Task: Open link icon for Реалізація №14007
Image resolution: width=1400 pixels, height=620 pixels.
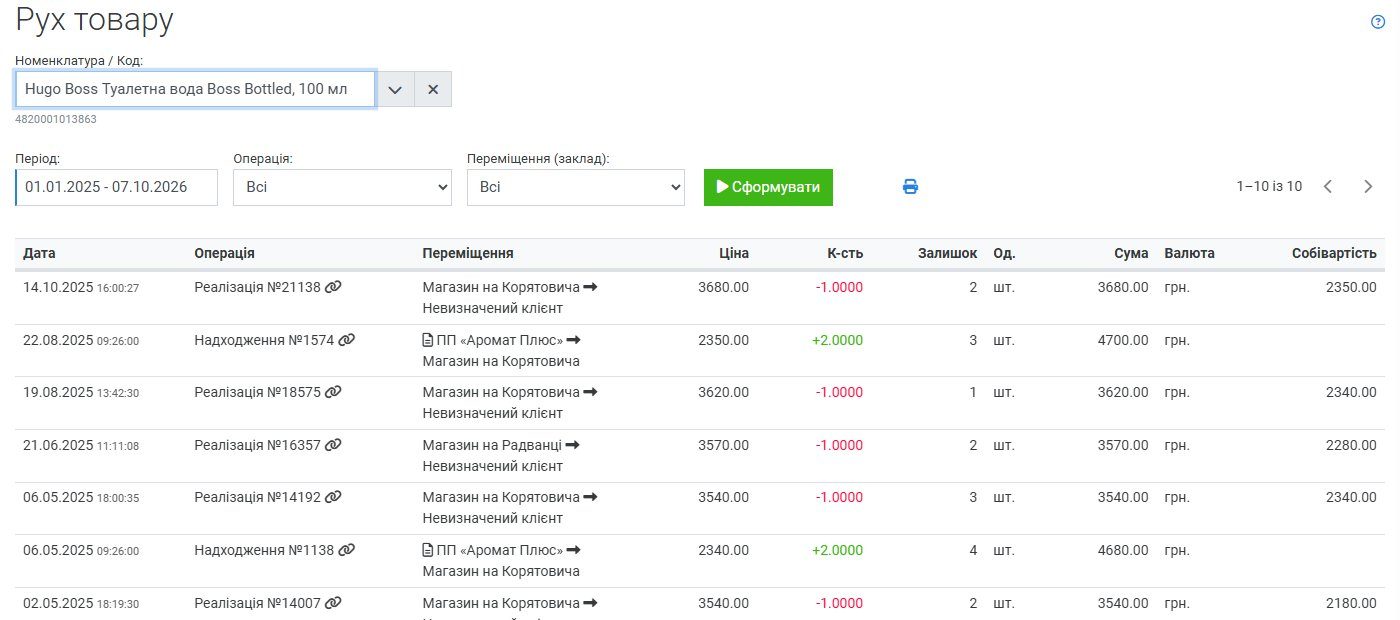Action: point(334,603)
